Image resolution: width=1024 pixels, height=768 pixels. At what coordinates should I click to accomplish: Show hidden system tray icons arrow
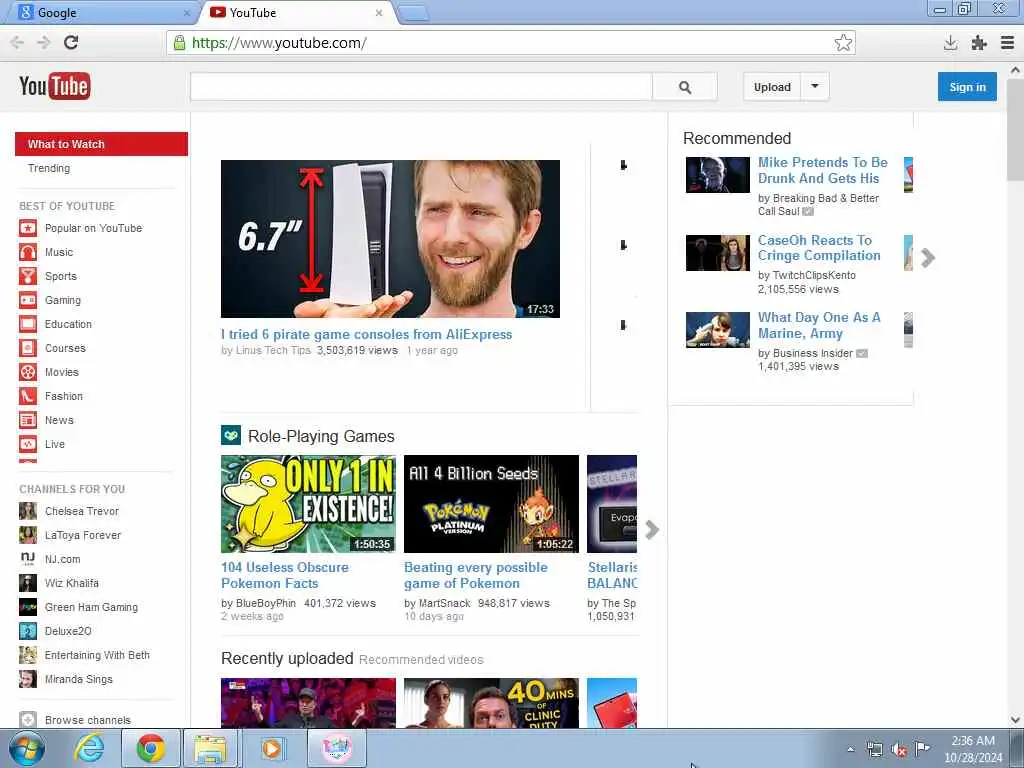click(x=850, y=750)
